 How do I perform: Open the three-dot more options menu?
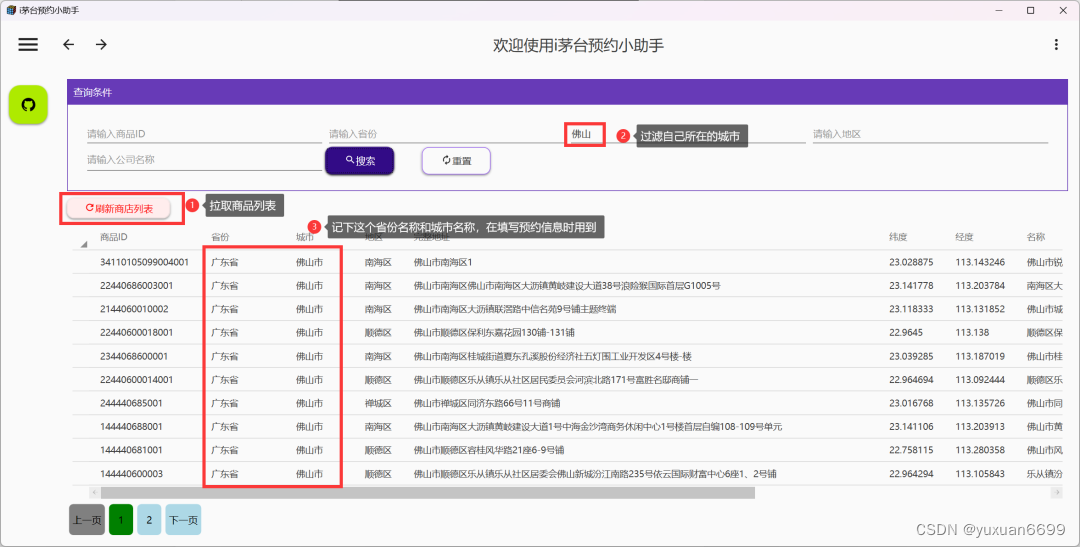1056,45
